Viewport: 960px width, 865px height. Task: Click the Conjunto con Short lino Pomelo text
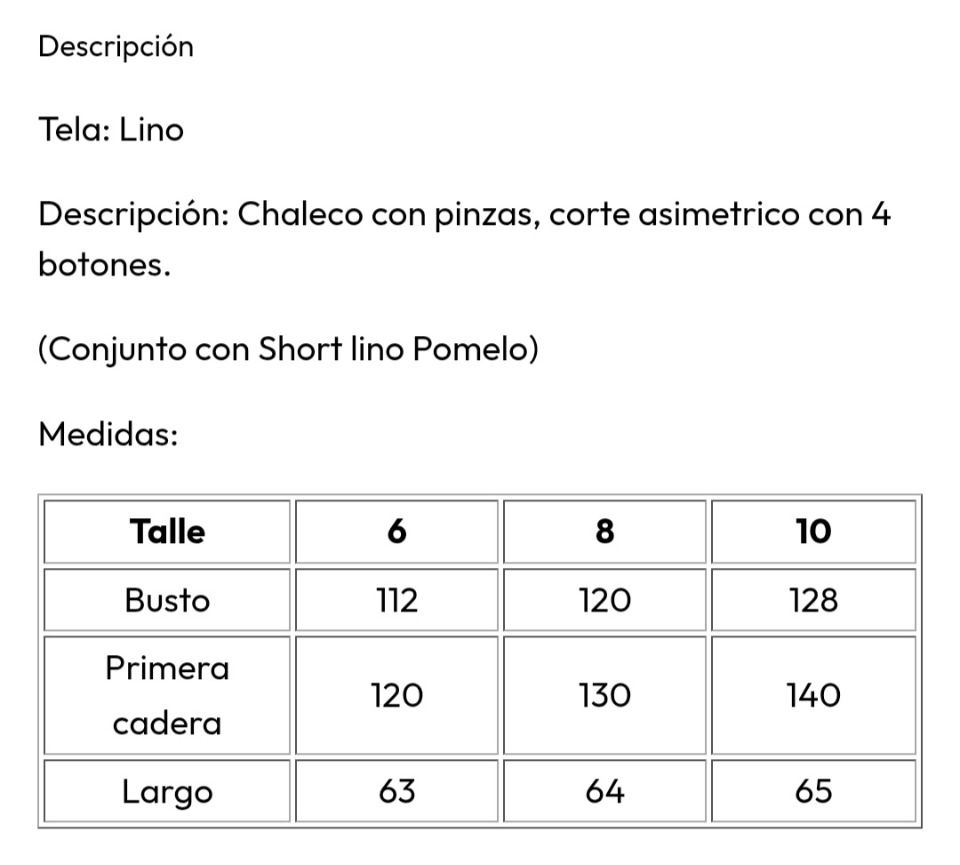288,350
